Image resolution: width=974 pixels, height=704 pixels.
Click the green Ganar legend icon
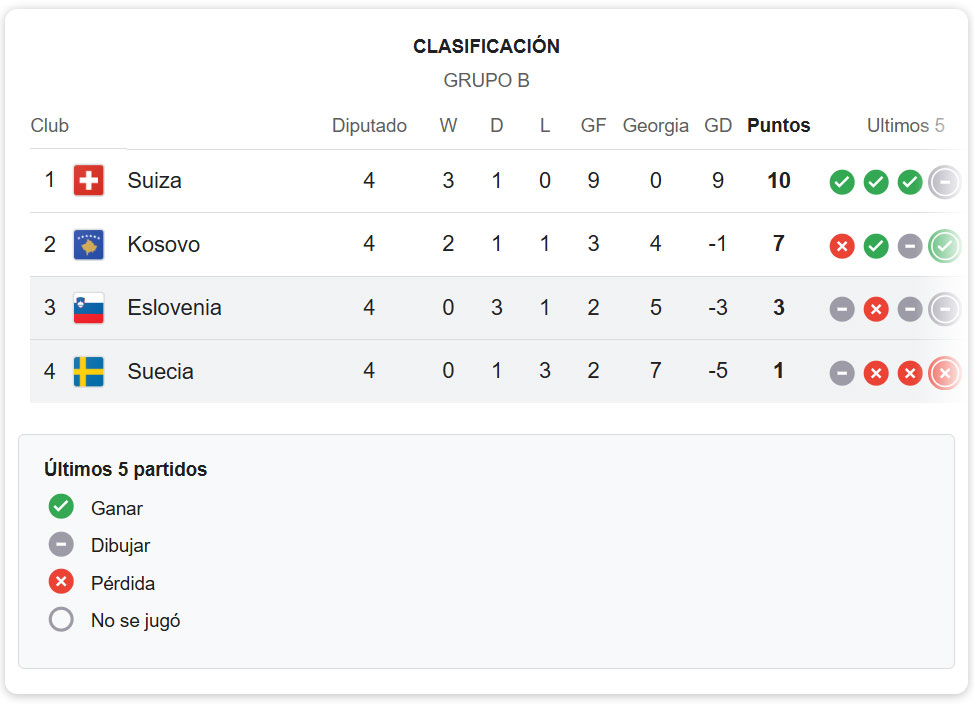[x=61, y=507]
